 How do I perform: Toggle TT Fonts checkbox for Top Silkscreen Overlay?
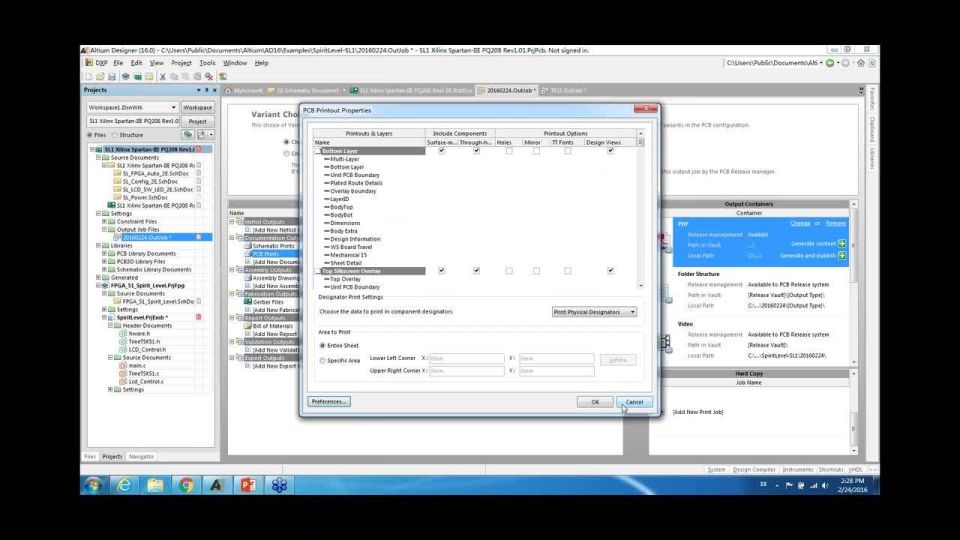(x=568, y=271)
